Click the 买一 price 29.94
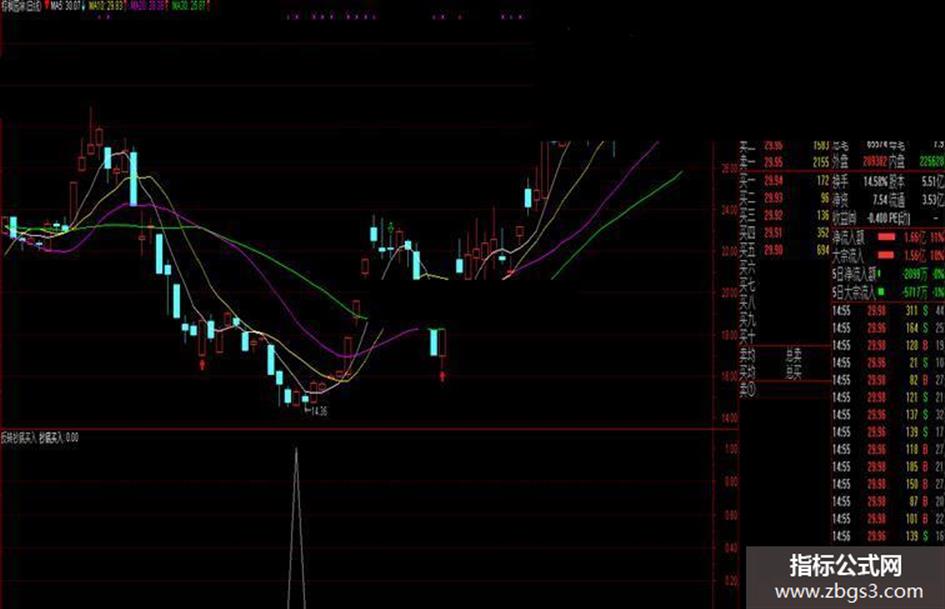This screenshot has height=609, width=945. pyautogui.click(x=773, y=180)
